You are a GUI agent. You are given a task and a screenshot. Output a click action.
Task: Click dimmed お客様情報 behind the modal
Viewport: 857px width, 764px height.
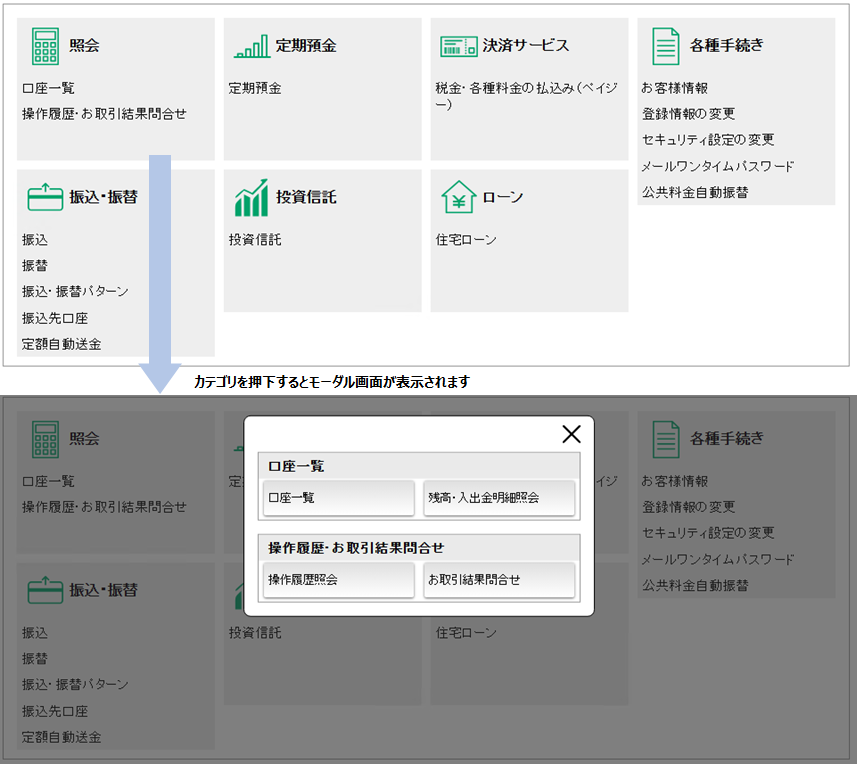675,481
